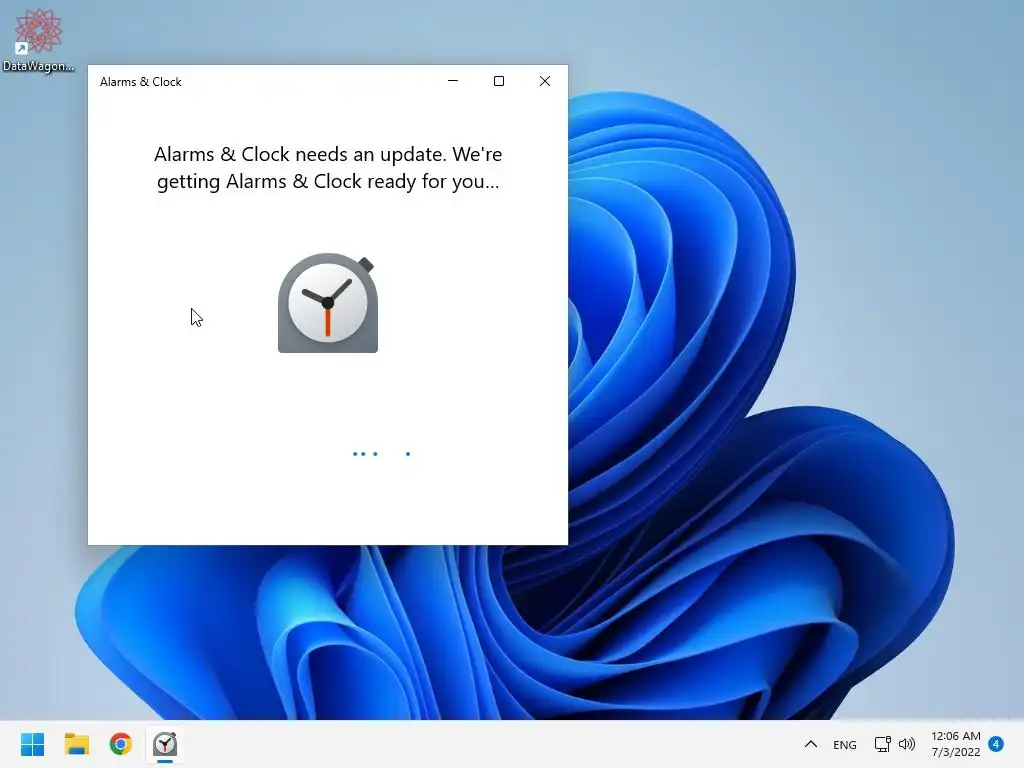Open the DataWagon desktop shortcut
The image size is (1024, 768).
38,39
